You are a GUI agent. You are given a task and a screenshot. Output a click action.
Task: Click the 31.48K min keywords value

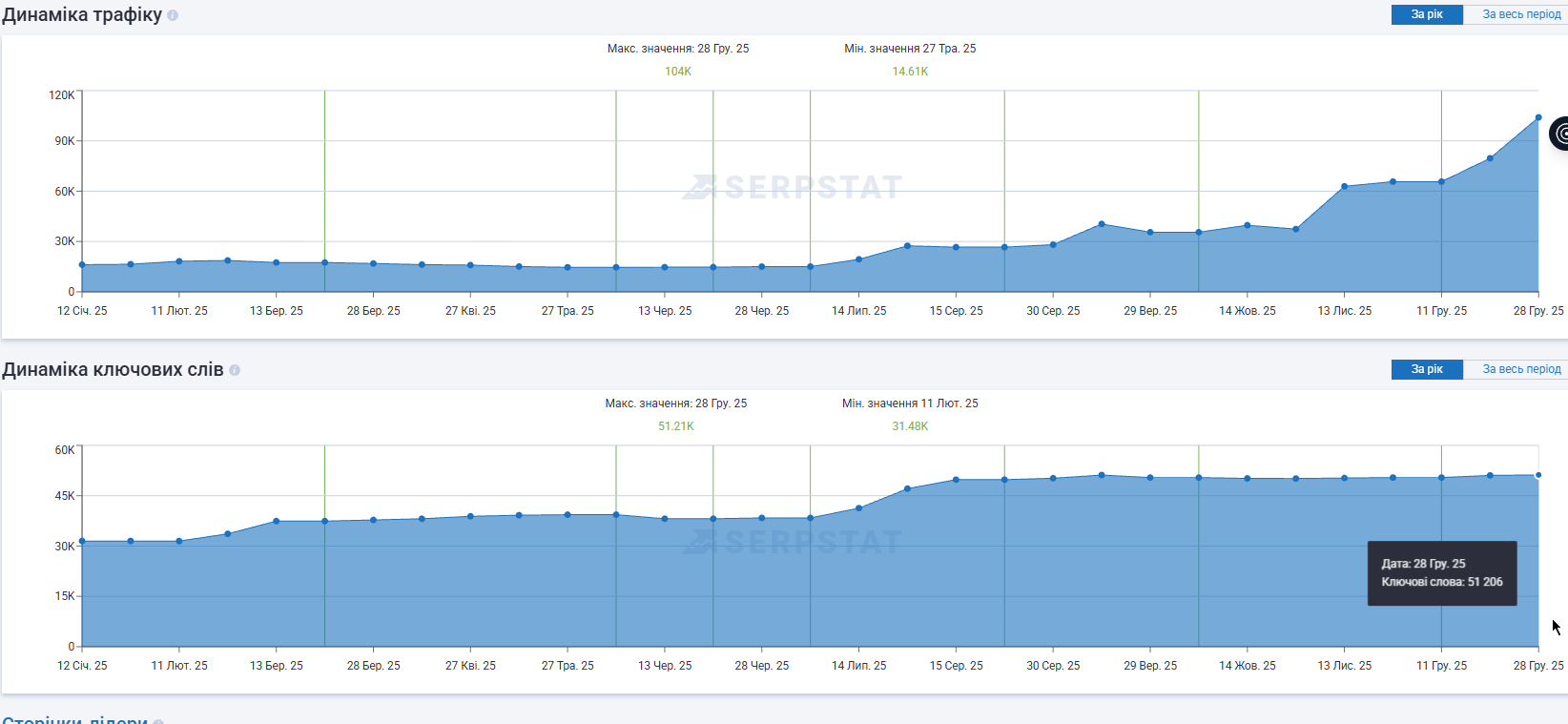(x=910, y=426)
